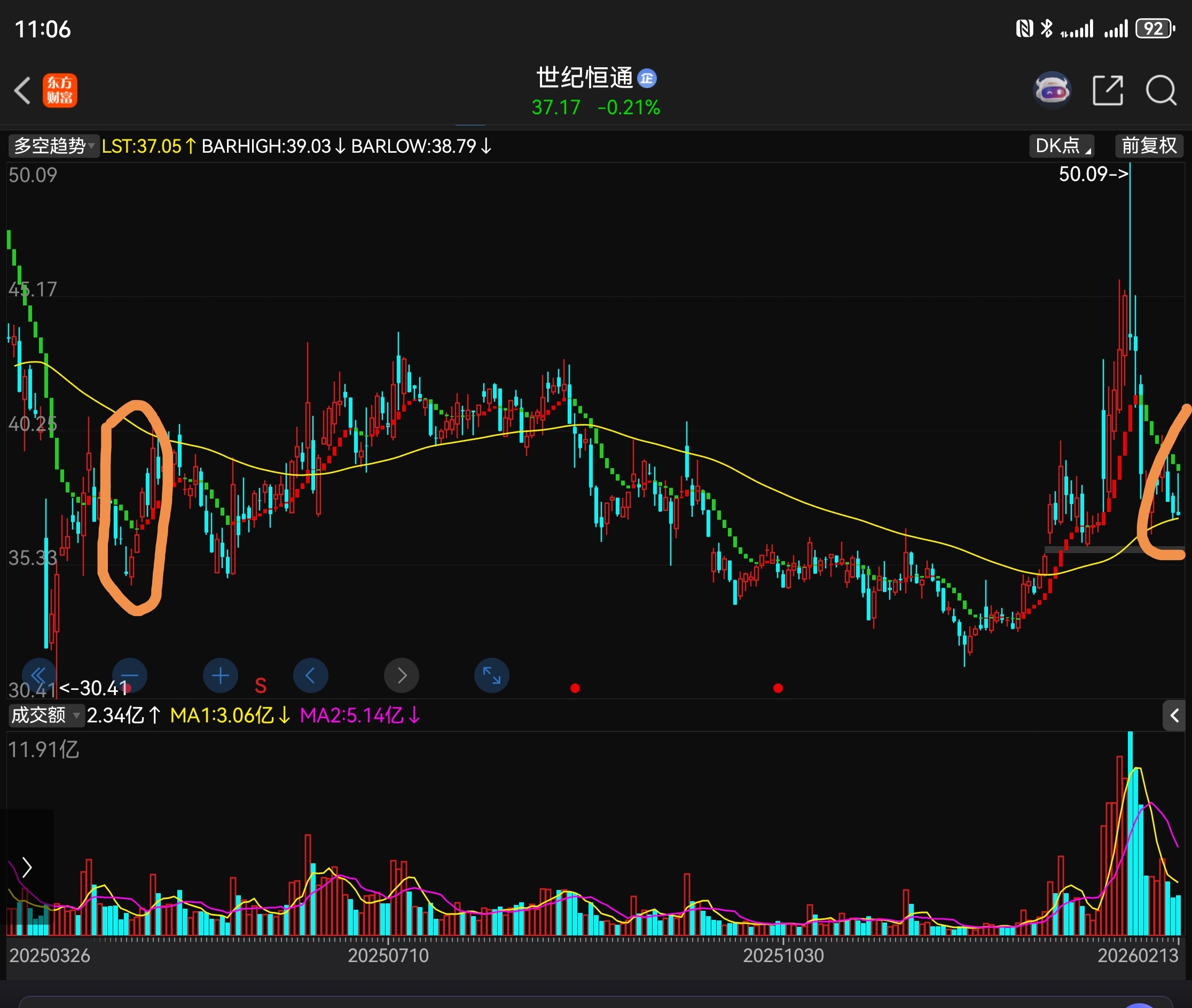This screenshot has height=1008, width=1192.
Task: Toggle the DK点 signal display
Action: point(1061,146)
